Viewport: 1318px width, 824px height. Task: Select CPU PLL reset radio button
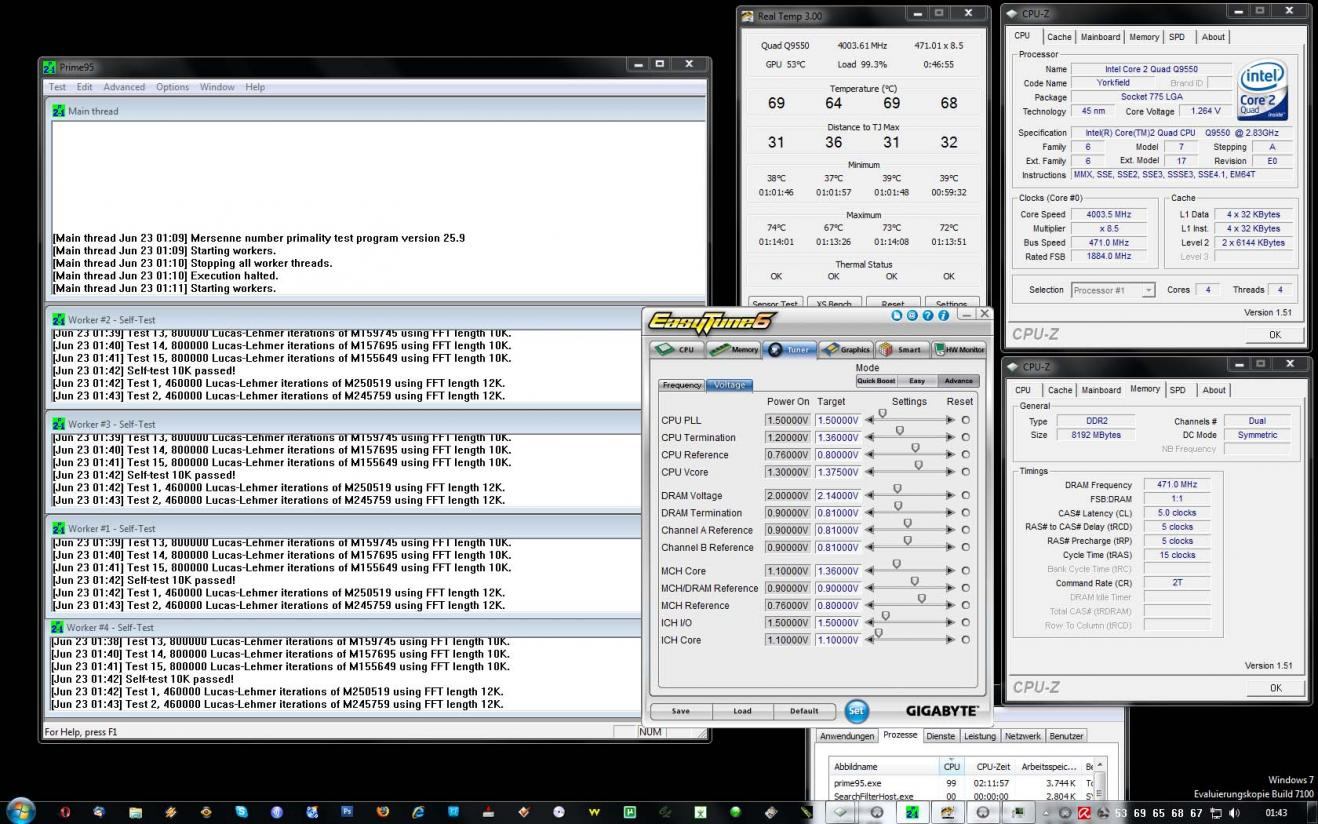click(x=965, y=421)
